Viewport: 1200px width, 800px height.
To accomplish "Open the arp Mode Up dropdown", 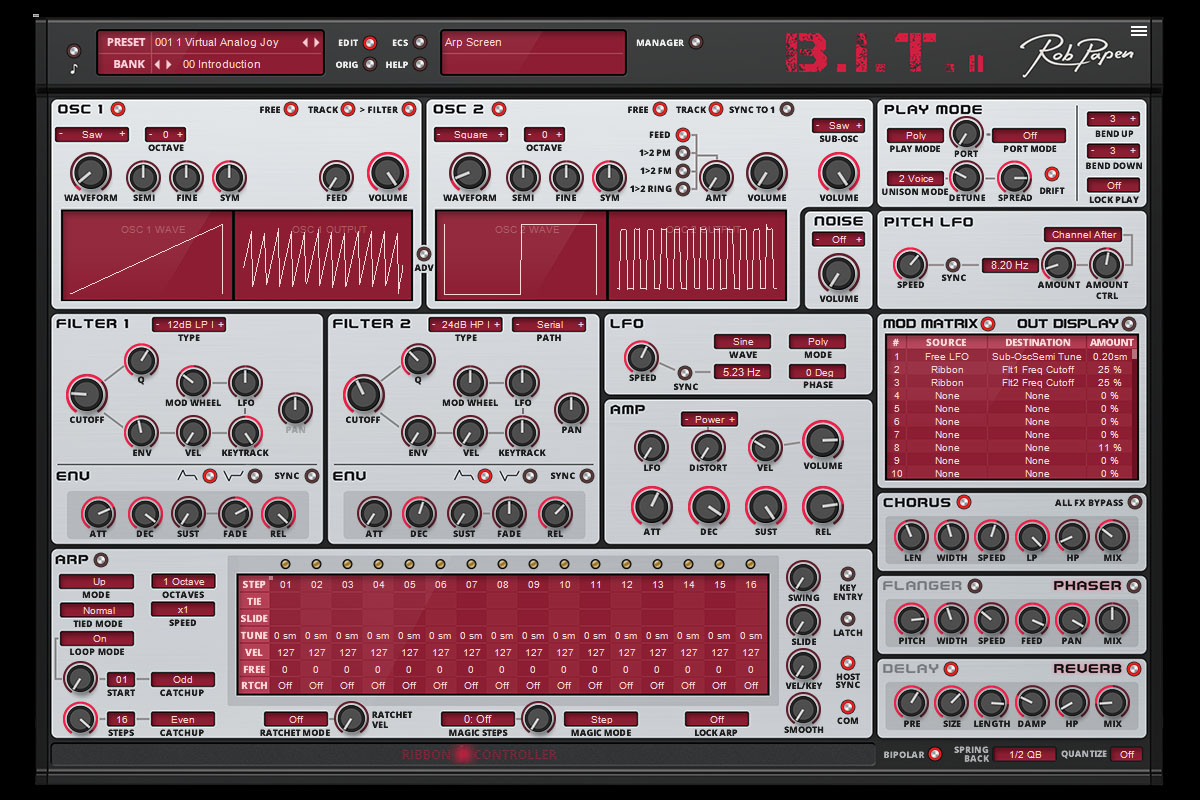I will coord(96,581).
